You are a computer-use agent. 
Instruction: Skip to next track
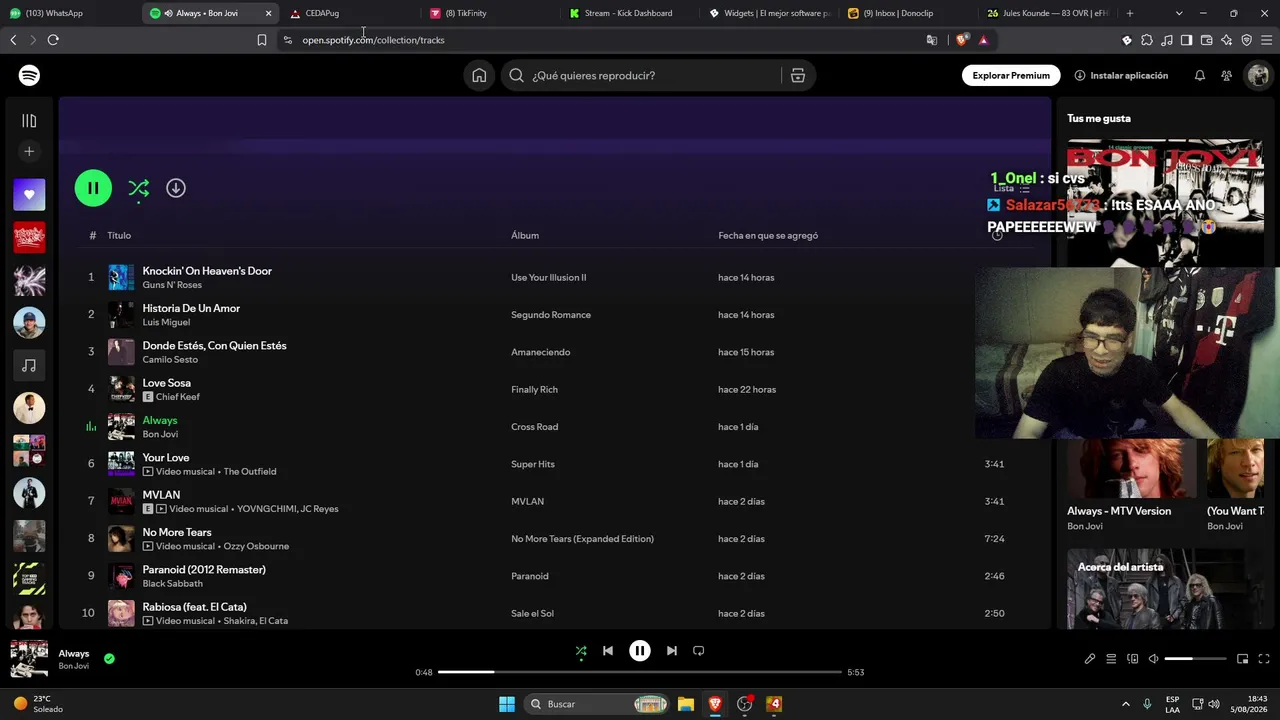[672, 651]
